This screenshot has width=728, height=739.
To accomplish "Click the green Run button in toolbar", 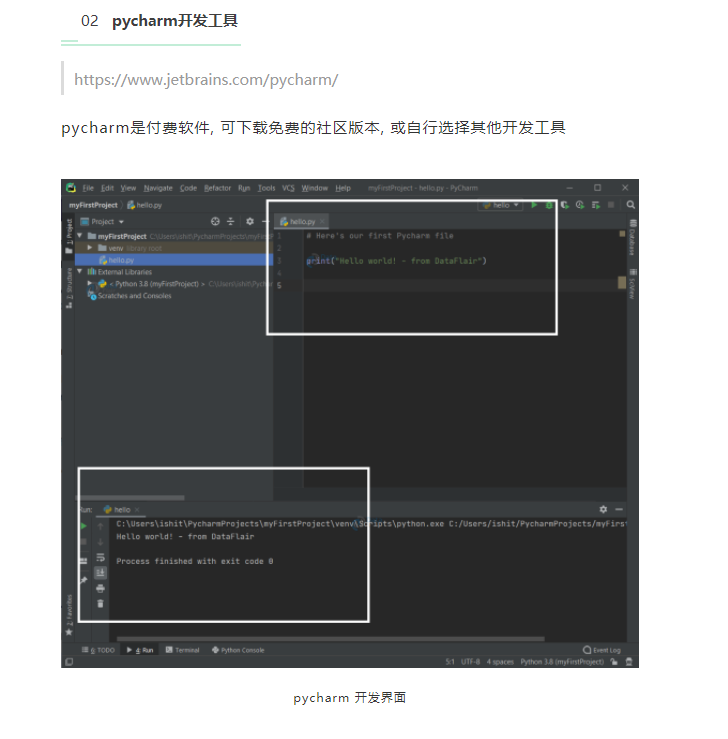I will (534, 205).
